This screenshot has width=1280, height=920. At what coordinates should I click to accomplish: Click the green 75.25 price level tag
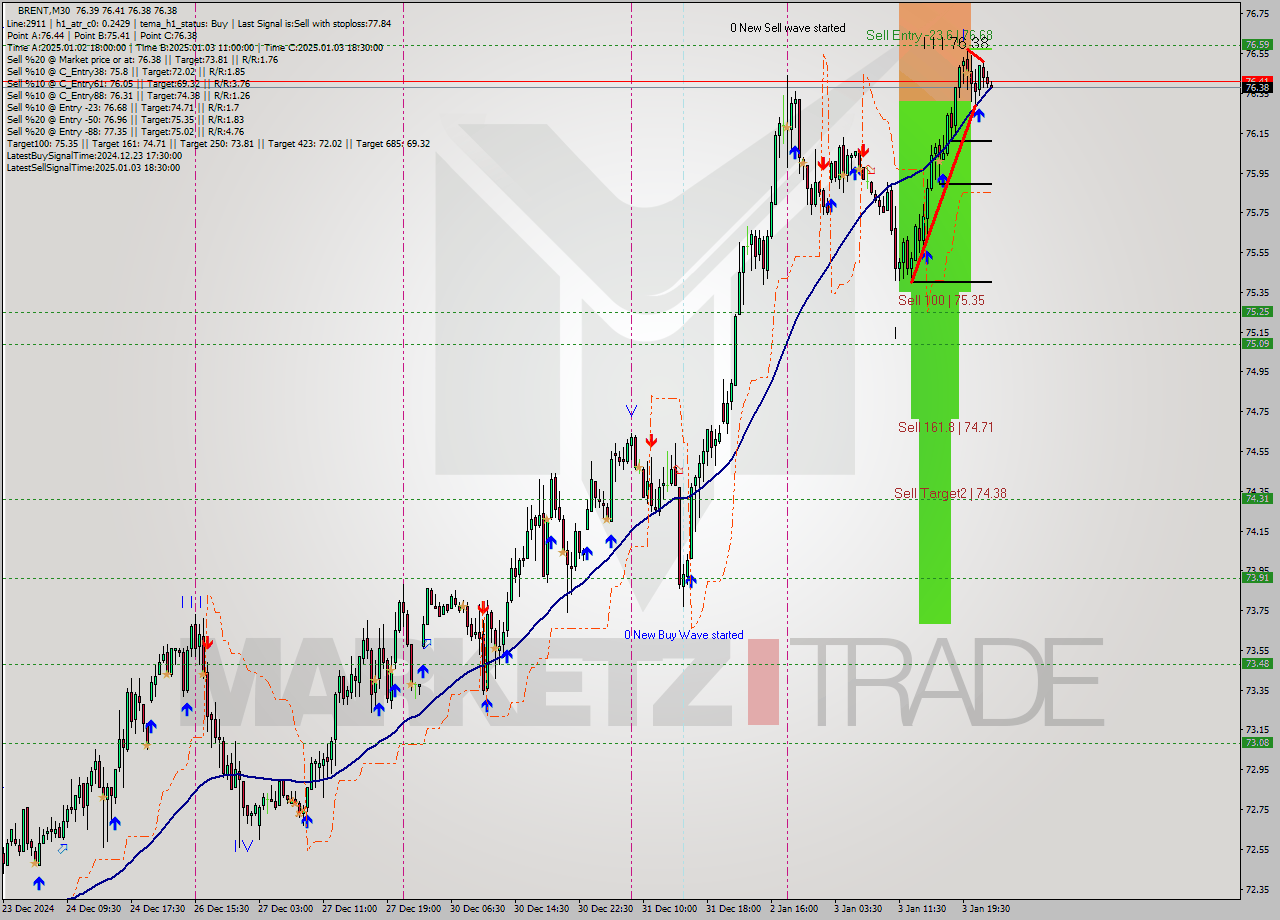pyautogui.click(x=1257, y=312)
